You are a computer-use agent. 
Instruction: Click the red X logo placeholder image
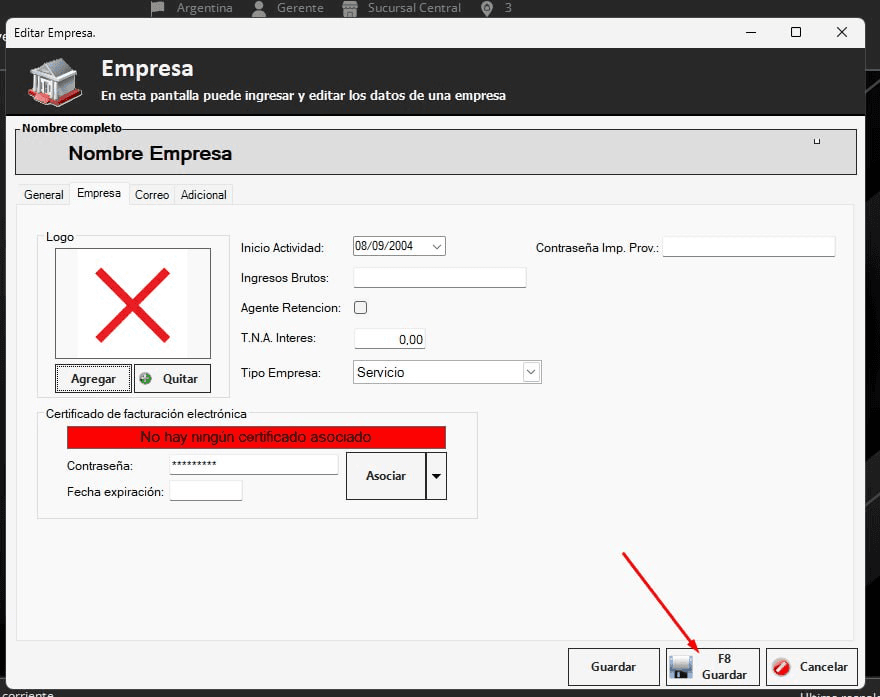[x=133, y=304]
